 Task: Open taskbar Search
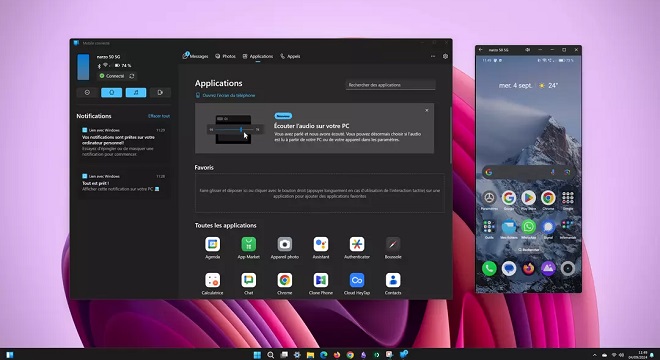tap(271, 355)
